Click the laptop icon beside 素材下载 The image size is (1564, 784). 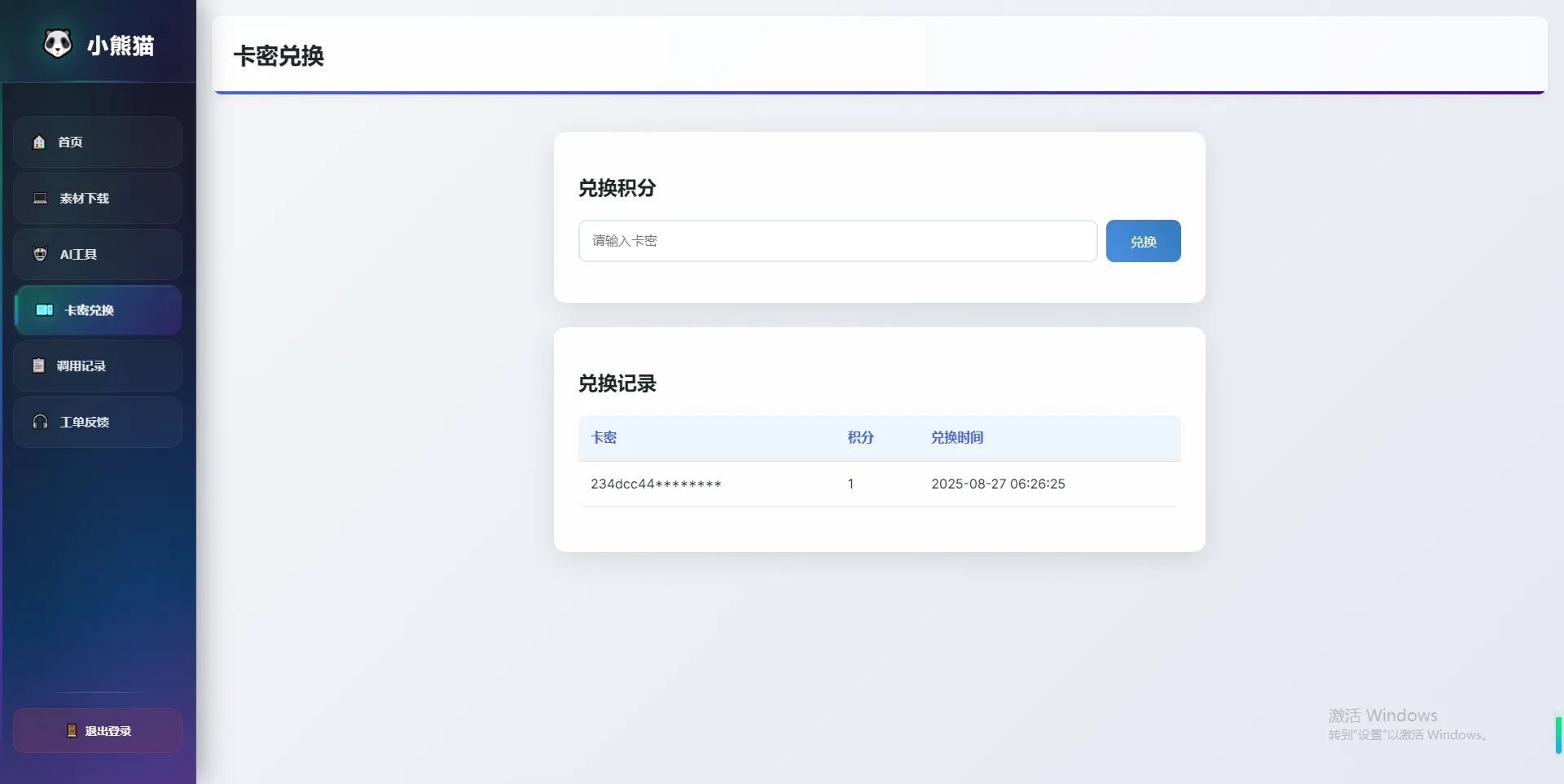[x=40, y=199]
